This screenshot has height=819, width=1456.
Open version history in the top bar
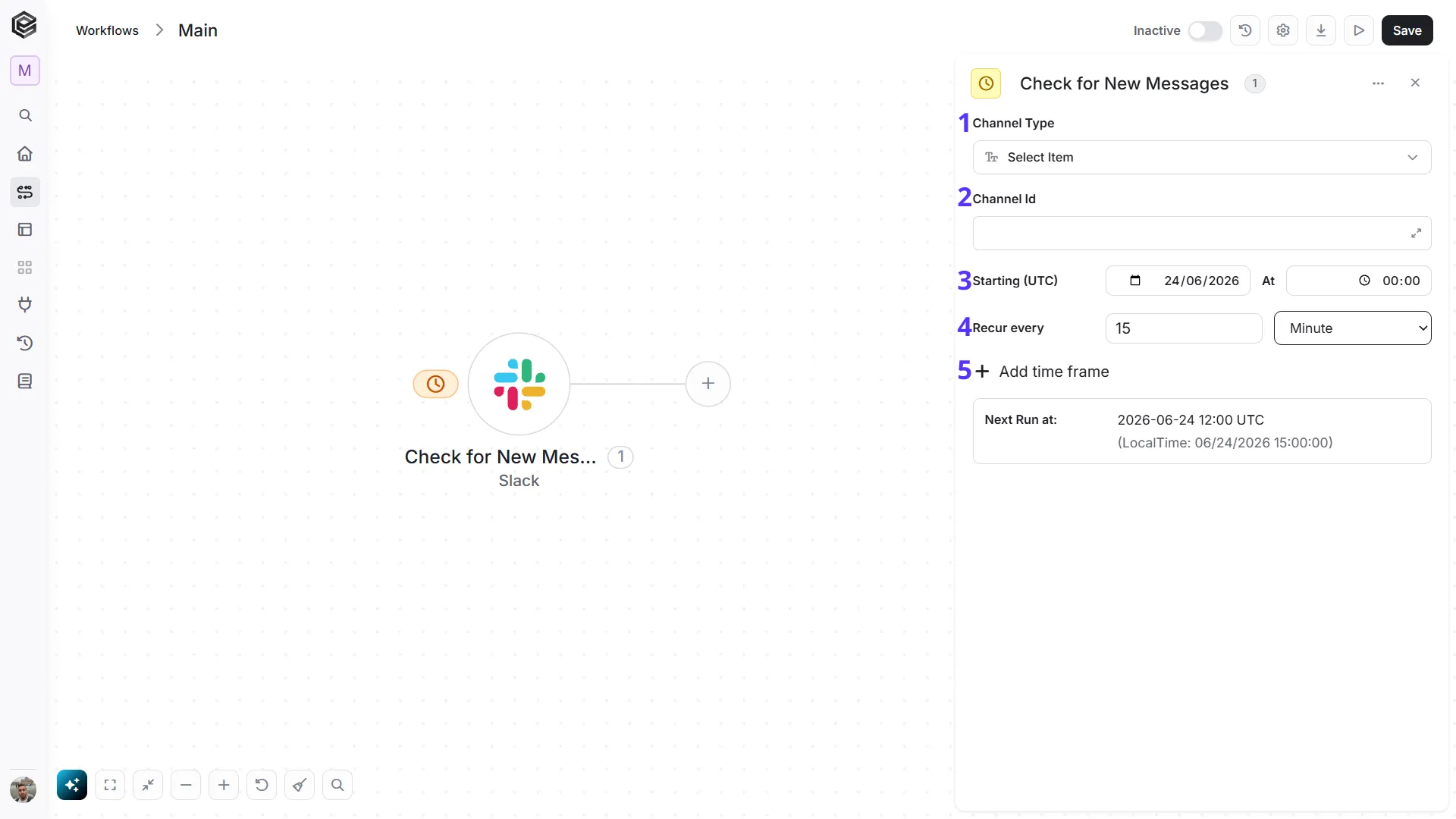(1245, 30)
